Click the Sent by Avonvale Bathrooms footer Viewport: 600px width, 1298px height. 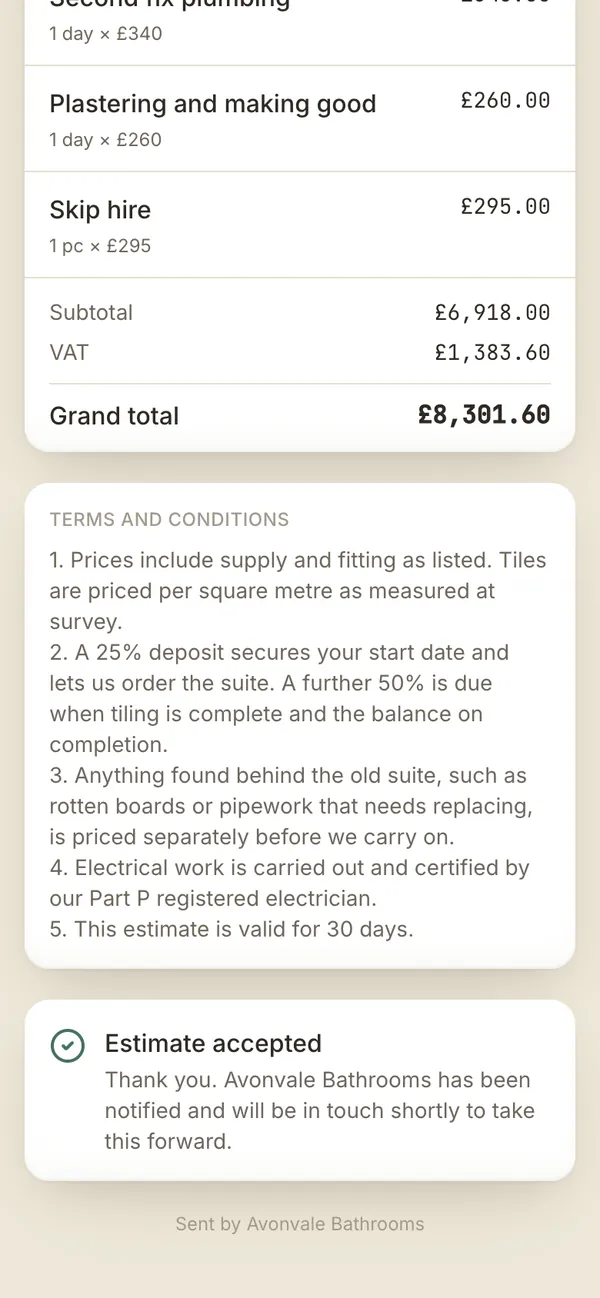click(x=300, y=1224)
